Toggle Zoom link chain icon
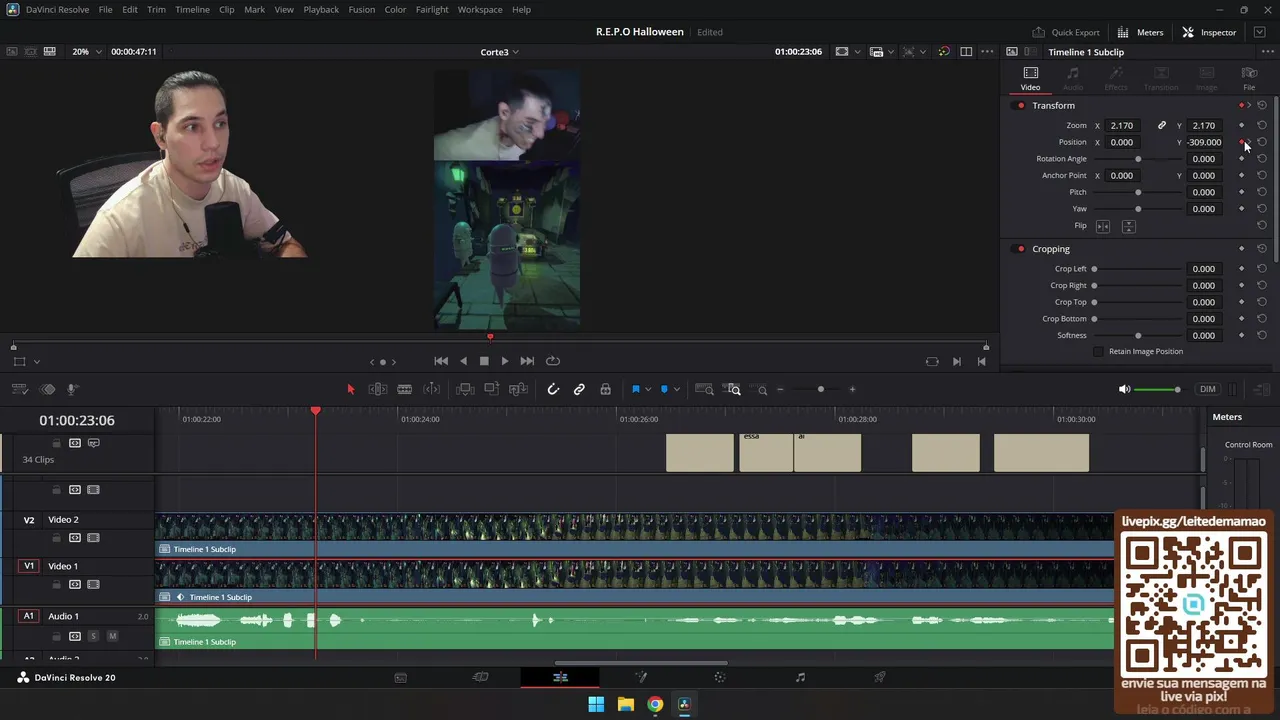Screen dimensions: 1280x720 (1162, 126)
